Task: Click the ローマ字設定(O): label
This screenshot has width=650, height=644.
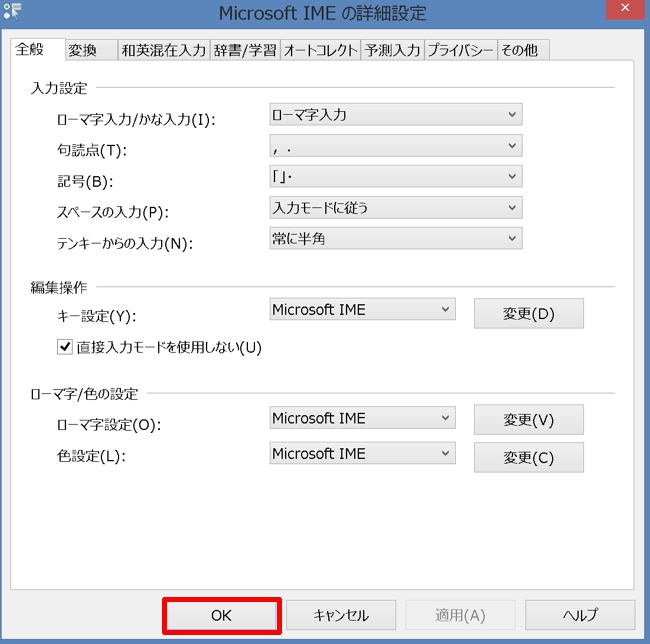Action: click(109, 425)
